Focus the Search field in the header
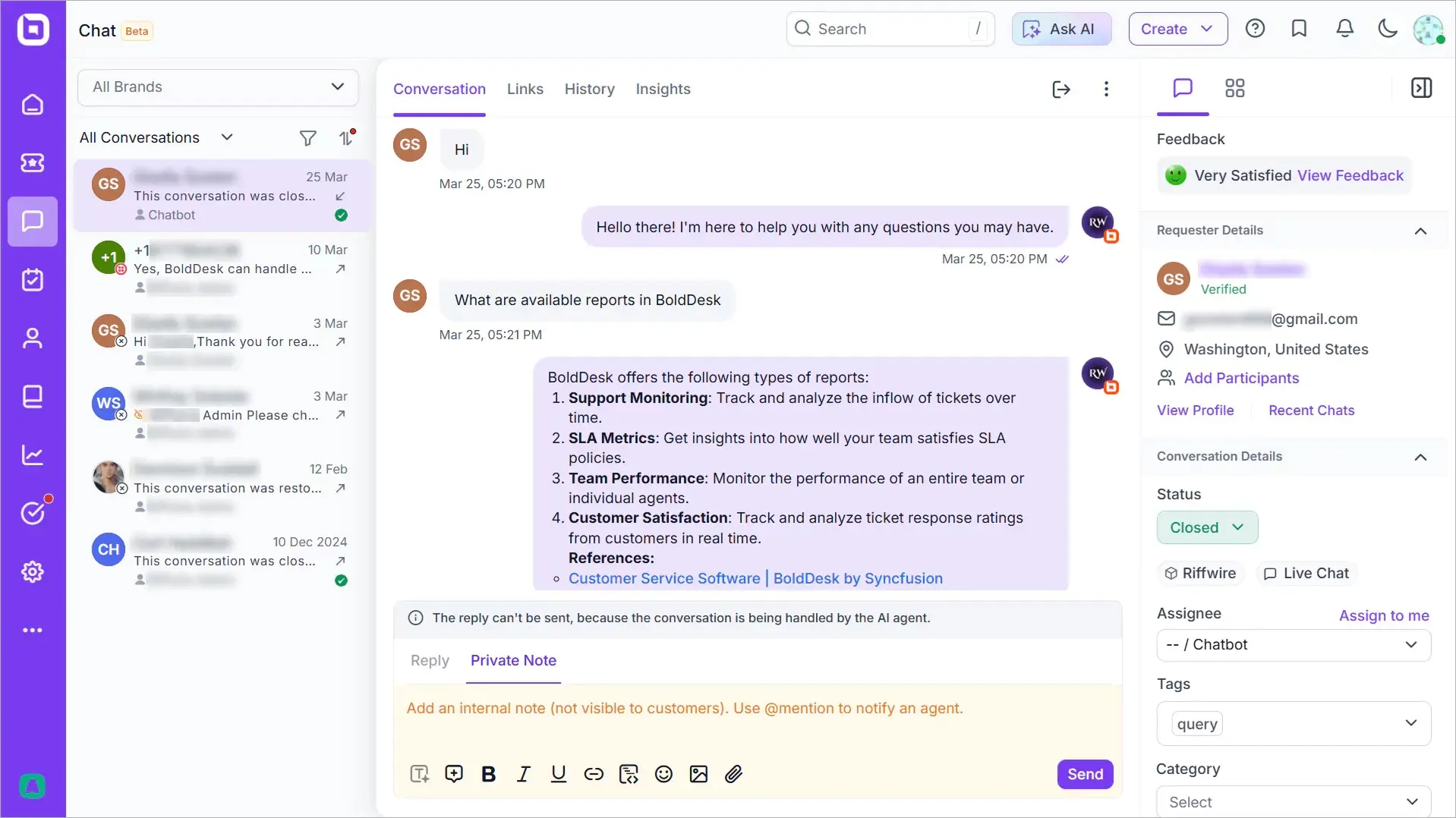 (x=890, y=29)
